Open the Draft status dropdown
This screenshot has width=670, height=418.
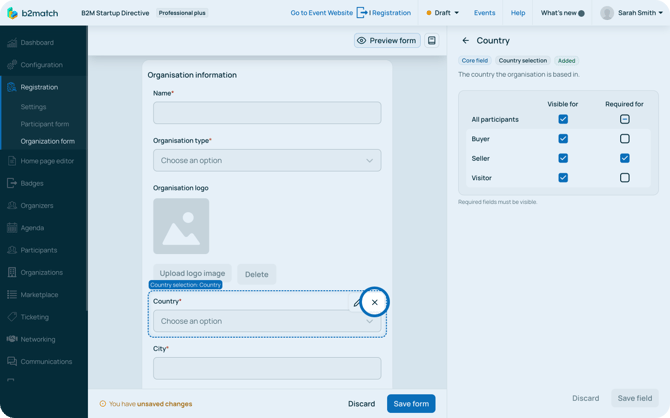[443, 13]
